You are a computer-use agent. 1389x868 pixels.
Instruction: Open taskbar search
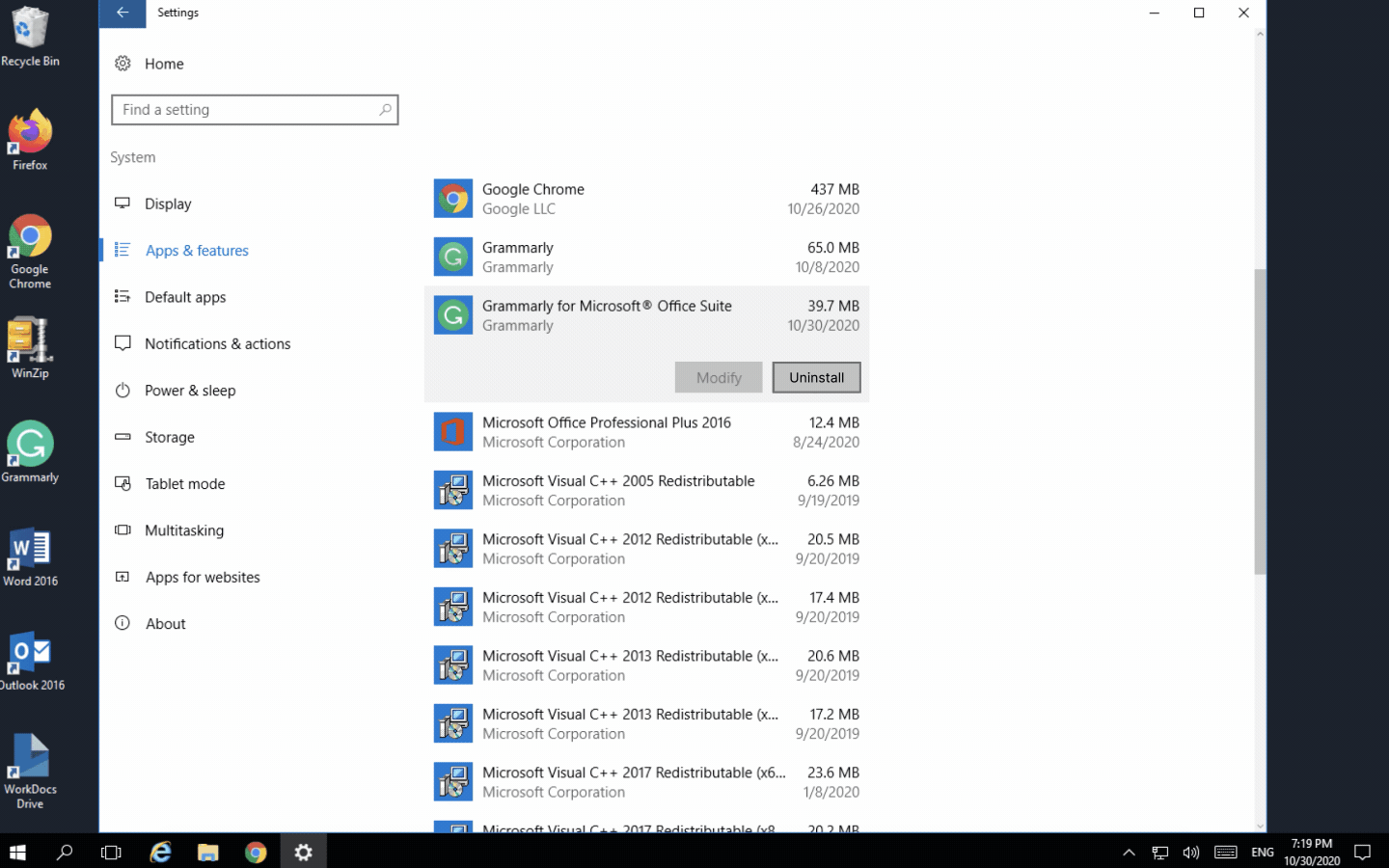pos(65,852)
